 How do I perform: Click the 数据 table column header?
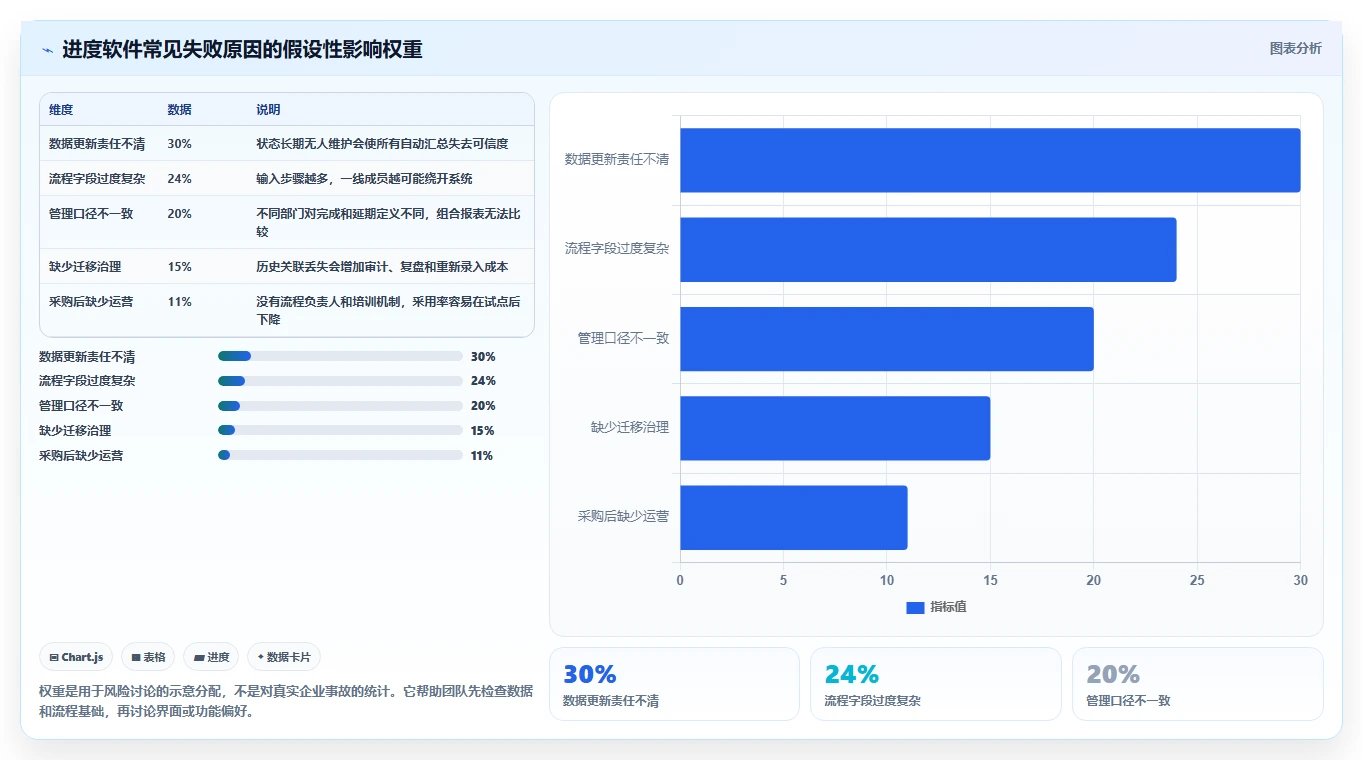[180, 110]
